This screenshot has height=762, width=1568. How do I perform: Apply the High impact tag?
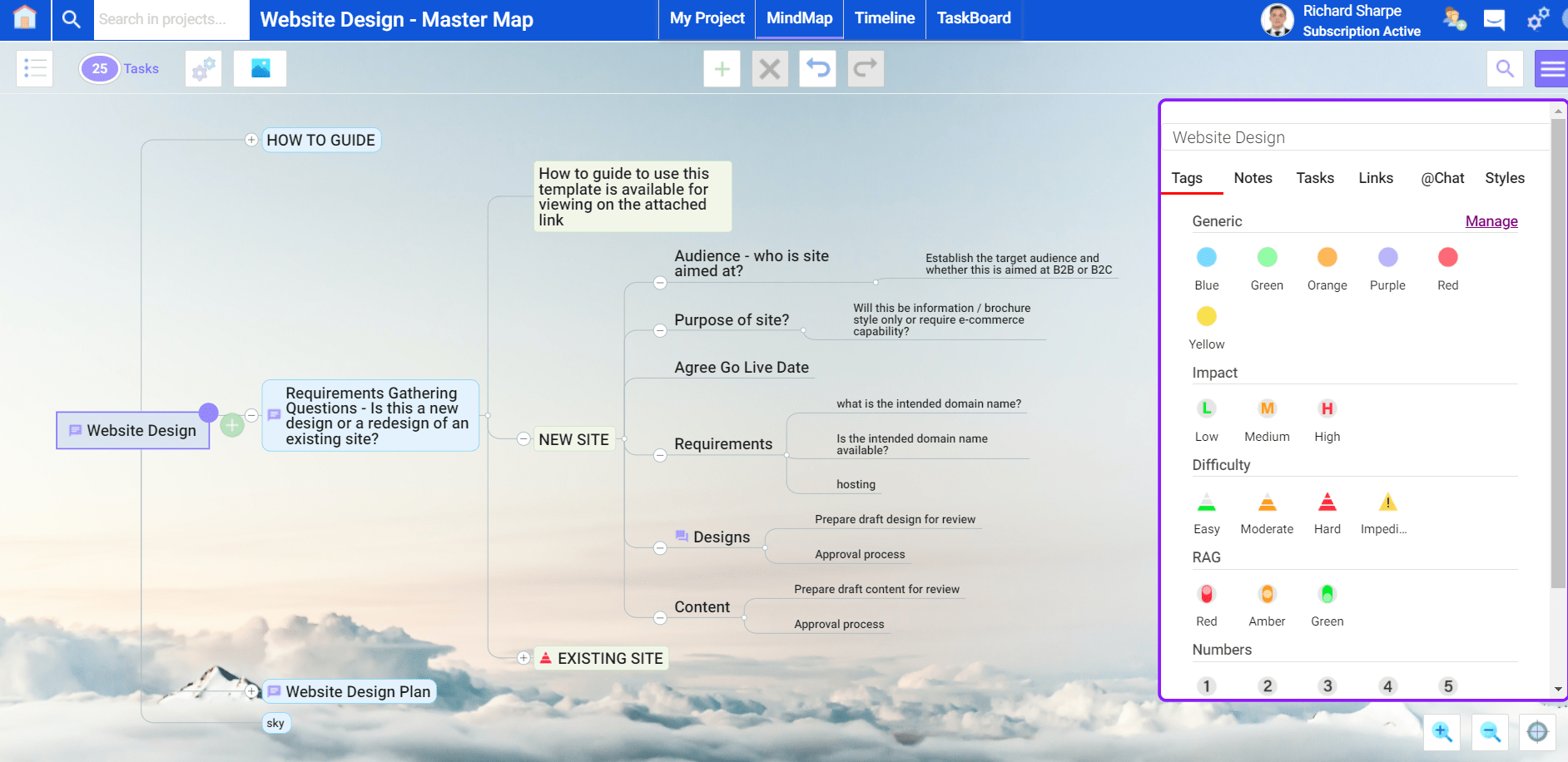(x=1327, y=408)
